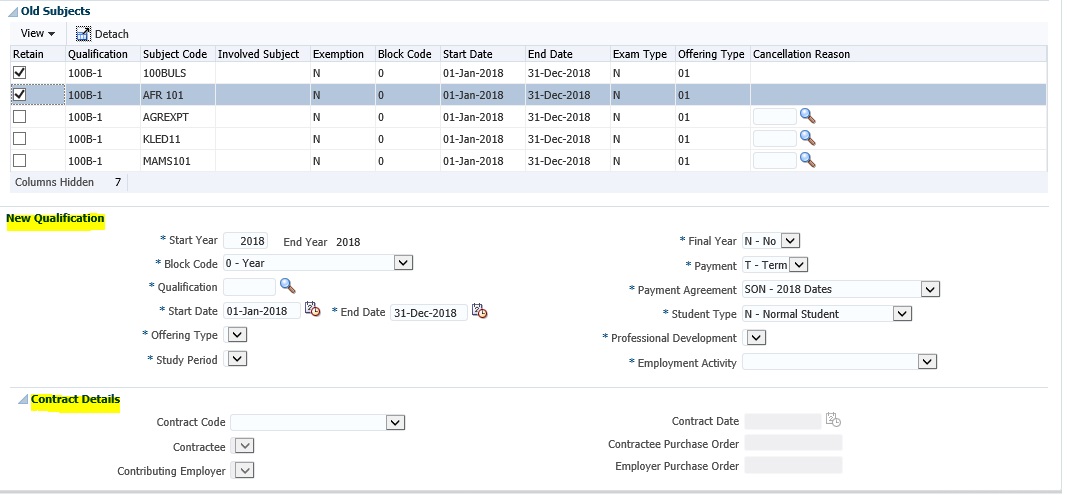This screenshot has width=1067, height=495.
Task: Expand the Payment Agreement dropdown
Action: pos(929,289)
